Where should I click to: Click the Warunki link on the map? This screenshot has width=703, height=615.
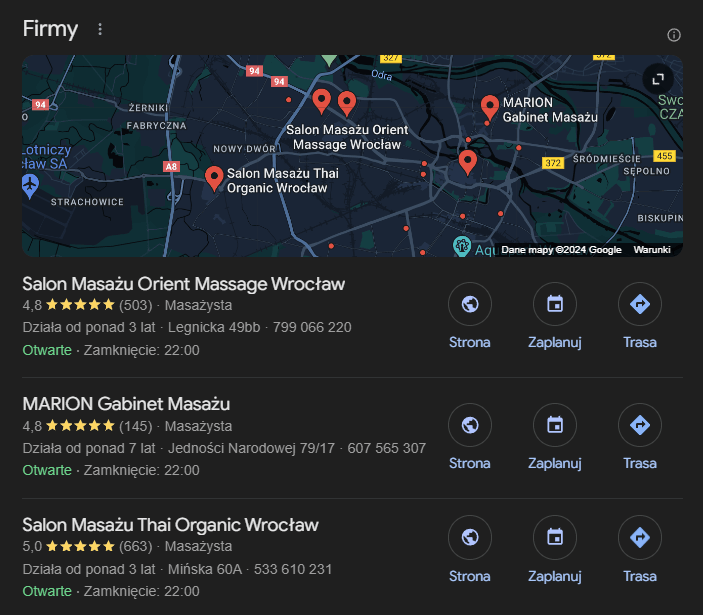pos(652,250)
